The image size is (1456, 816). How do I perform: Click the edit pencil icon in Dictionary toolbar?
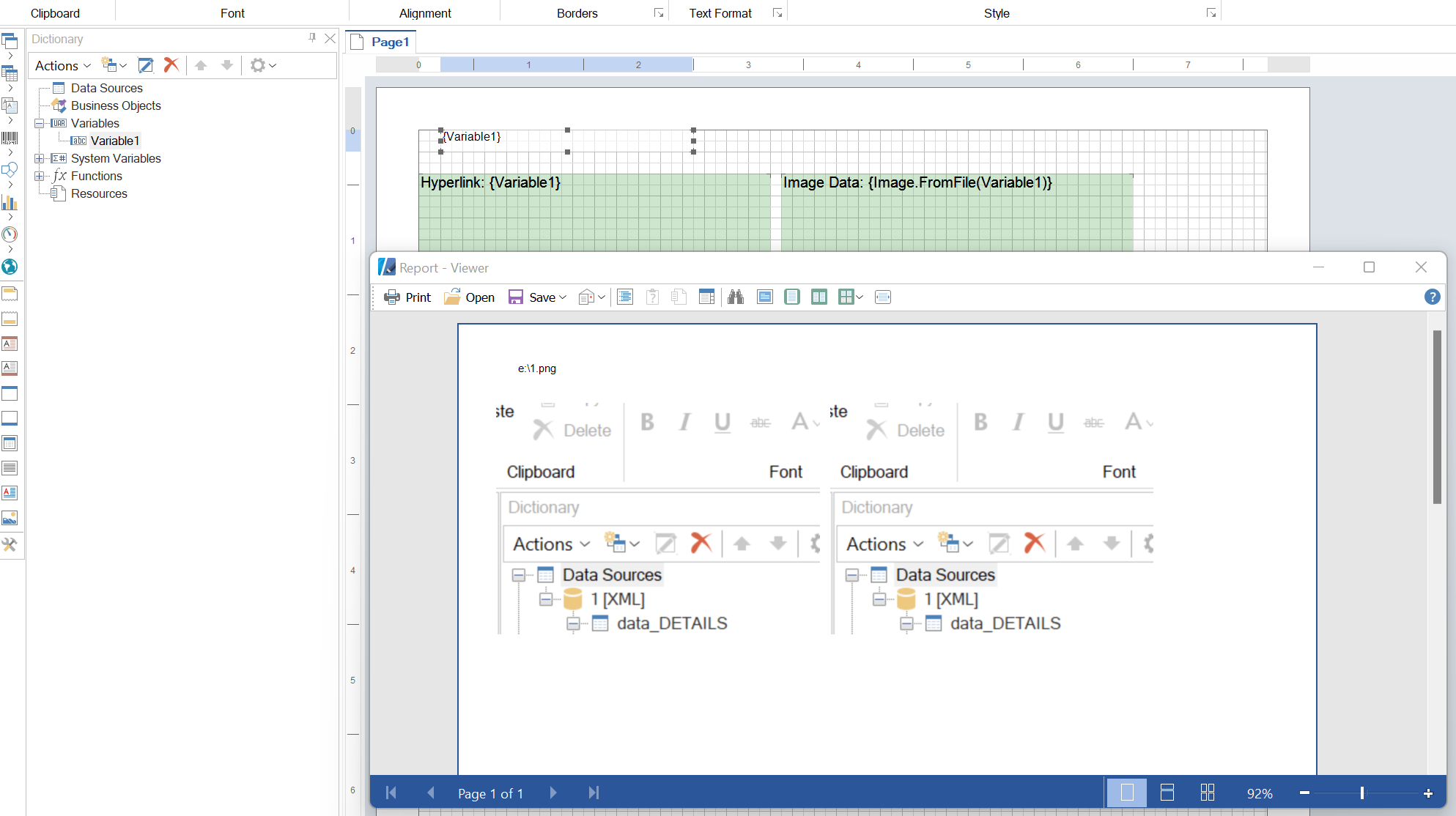pyautogui.click(x=146, y=65)
